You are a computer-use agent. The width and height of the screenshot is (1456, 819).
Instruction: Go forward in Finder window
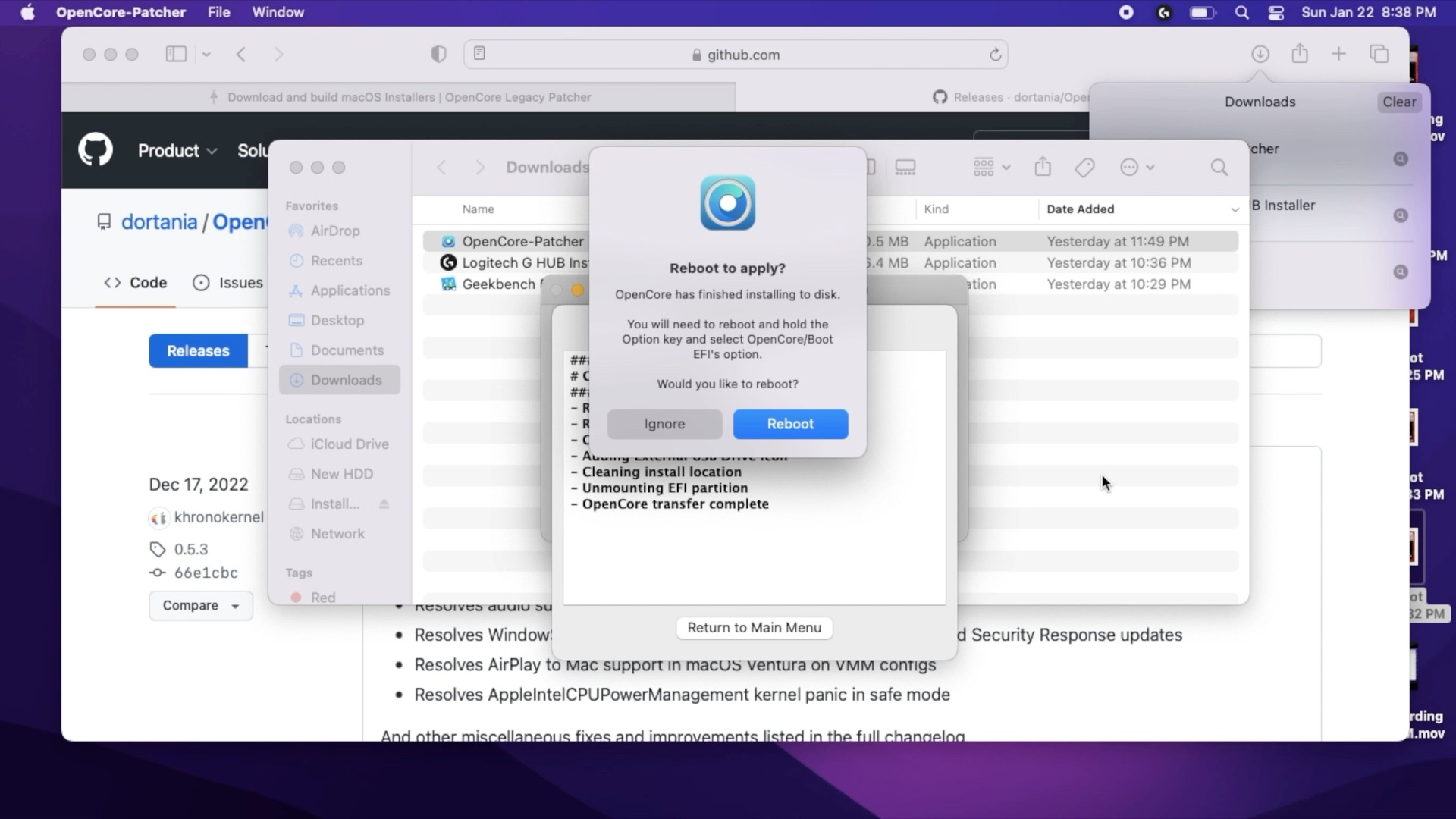click(x=479, y=168)
